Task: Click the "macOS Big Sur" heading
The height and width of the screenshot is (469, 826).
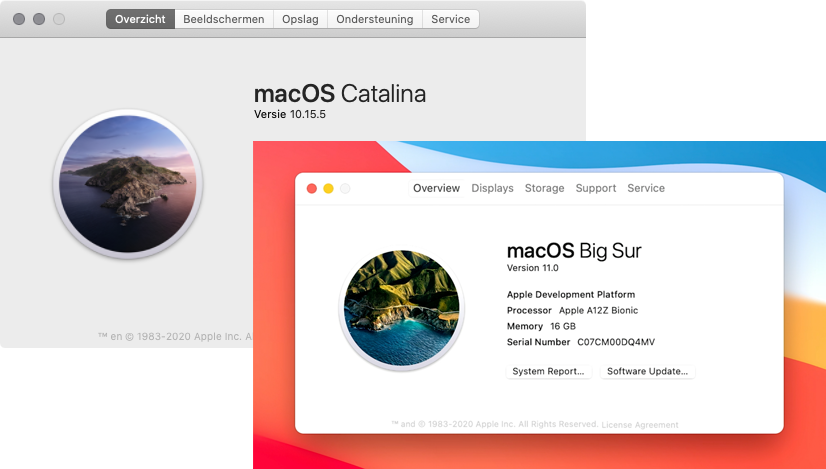Action: point(574,251)
